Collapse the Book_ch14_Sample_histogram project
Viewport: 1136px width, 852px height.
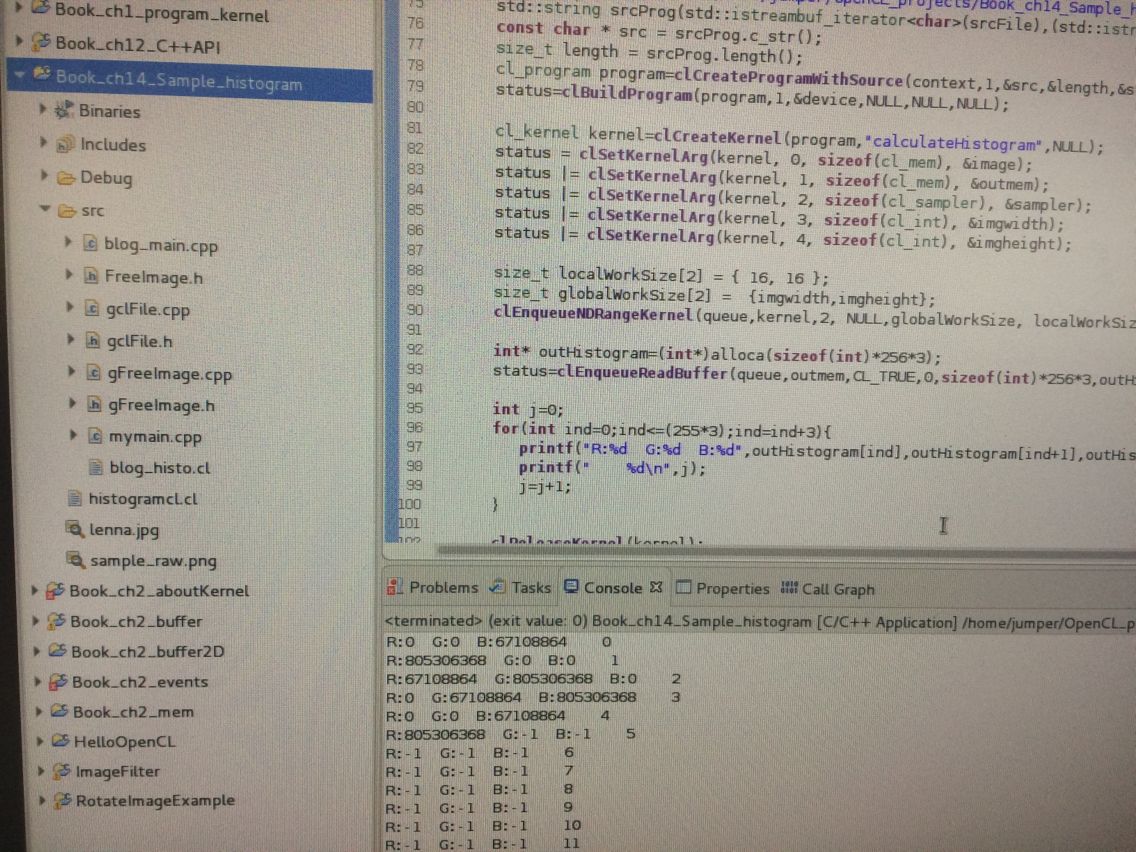pos(20,73)
